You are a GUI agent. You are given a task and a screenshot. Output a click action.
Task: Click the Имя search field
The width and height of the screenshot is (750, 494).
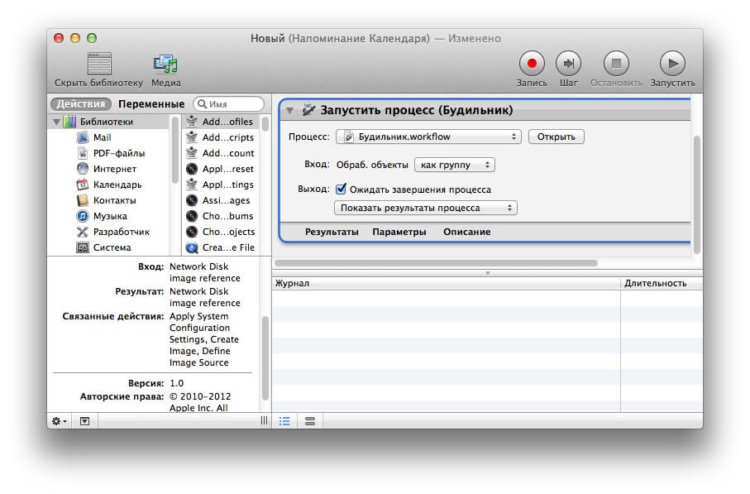[229, 104]
